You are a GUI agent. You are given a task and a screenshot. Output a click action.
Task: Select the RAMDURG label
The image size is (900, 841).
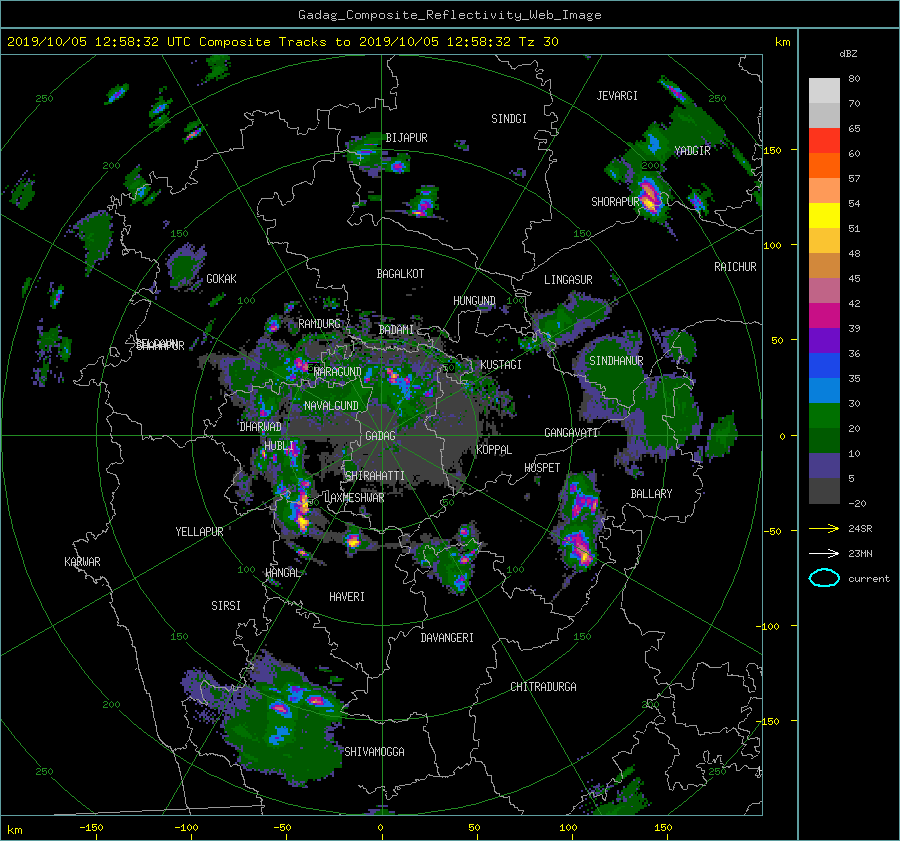[x=319, y=324]
